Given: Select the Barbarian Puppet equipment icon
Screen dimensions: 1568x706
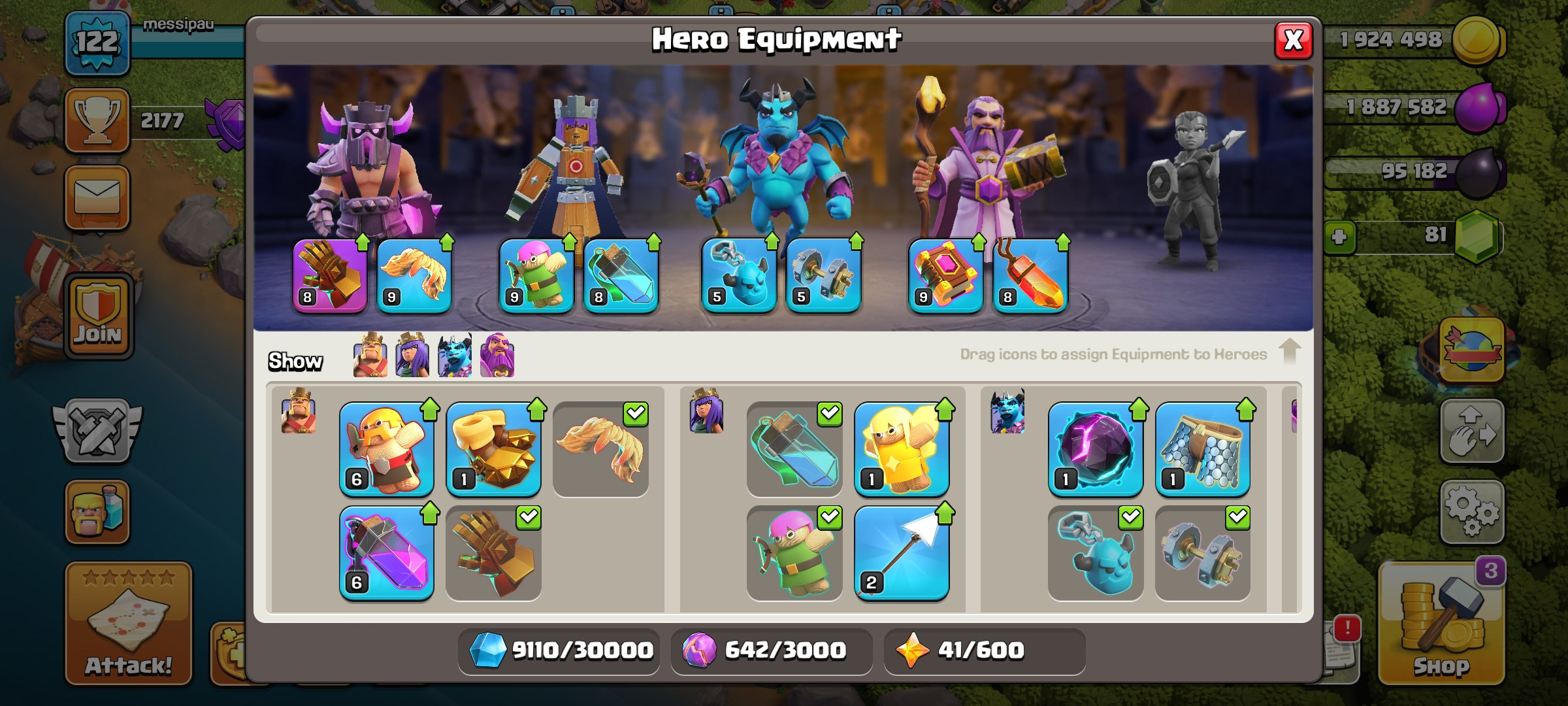Looking at the screenshot, I should 387,450.
